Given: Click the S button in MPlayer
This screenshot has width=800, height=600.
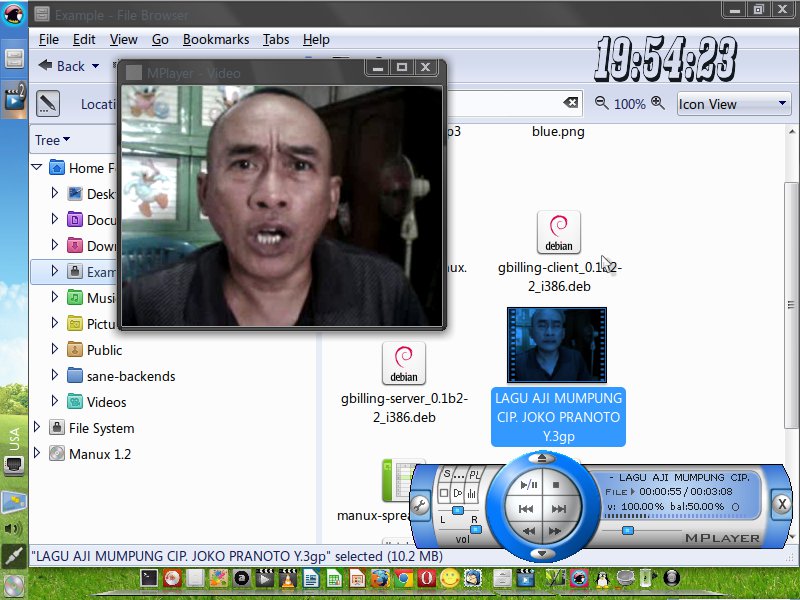Looking at the screenshot, I should pyautogui.click(x=446, y=474).
